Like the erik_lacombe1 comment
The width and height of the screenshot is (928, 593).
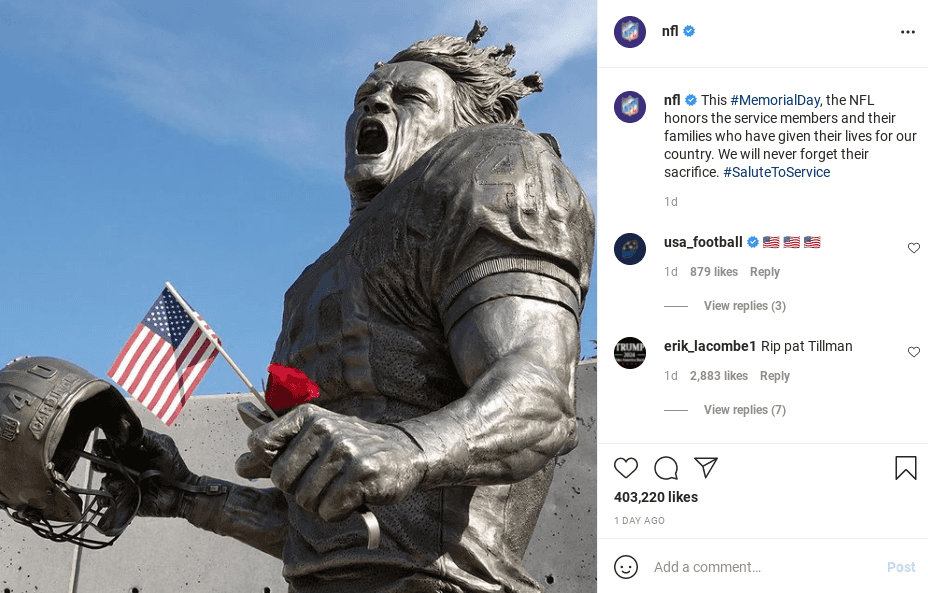tap(914, 352)
